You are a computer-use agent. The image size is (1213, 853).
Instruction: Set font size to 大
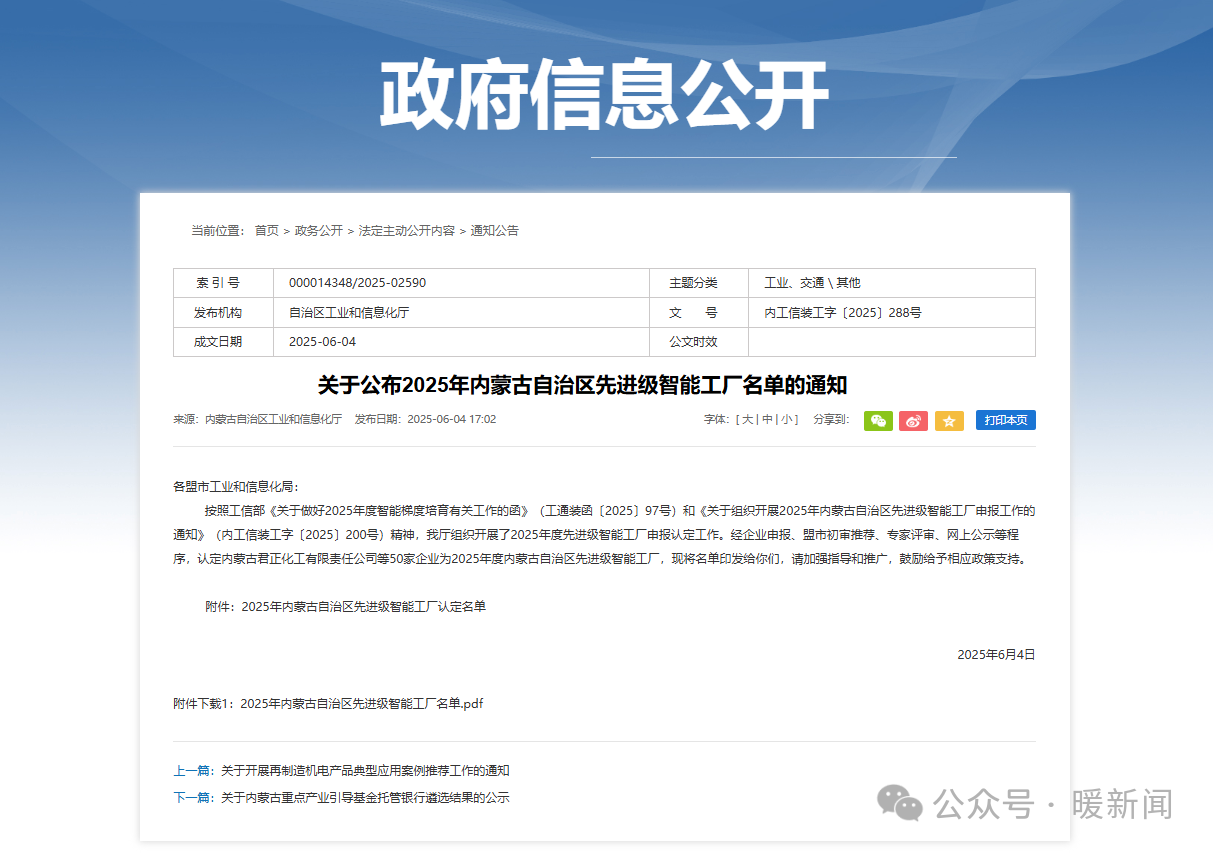point(746,420)
